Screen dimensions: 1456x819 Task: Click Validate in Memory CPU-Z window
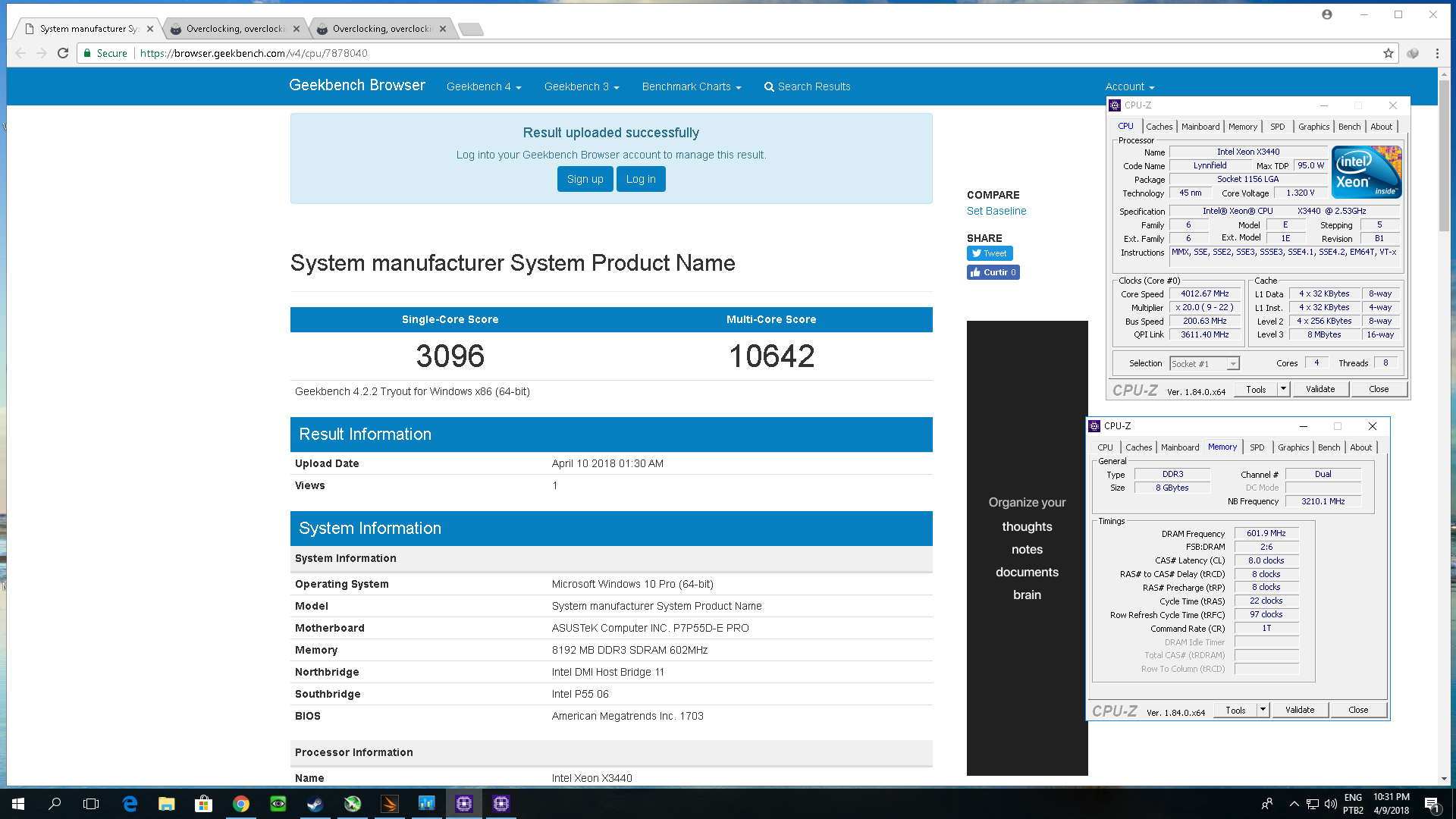(x=1300, y=710)
